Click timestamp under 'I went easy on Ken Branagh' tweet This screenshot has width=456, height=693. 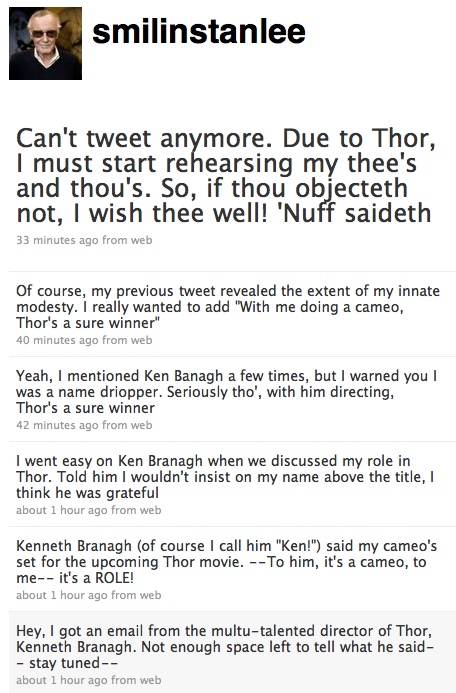[62, 510]
